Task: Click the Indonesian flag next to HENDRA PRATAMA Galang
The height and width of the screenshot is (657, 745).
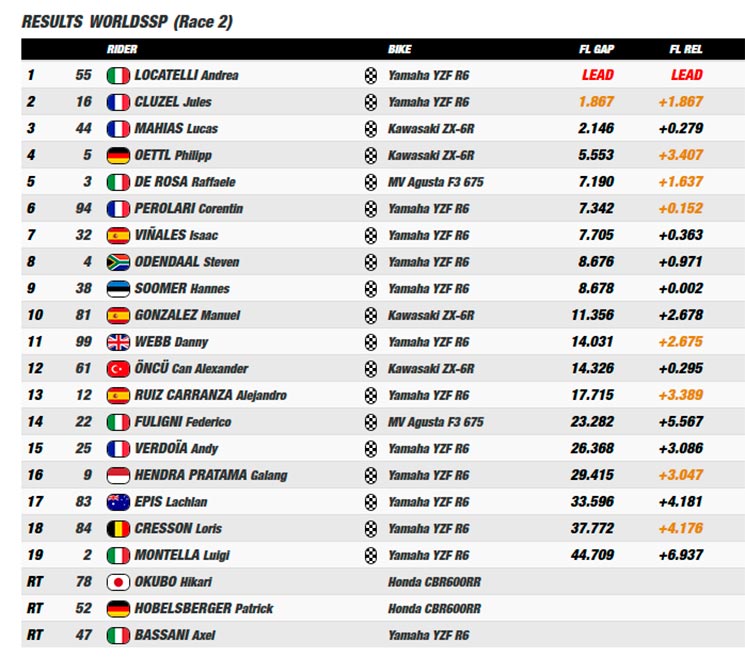Action: click(x=118, y=476)
